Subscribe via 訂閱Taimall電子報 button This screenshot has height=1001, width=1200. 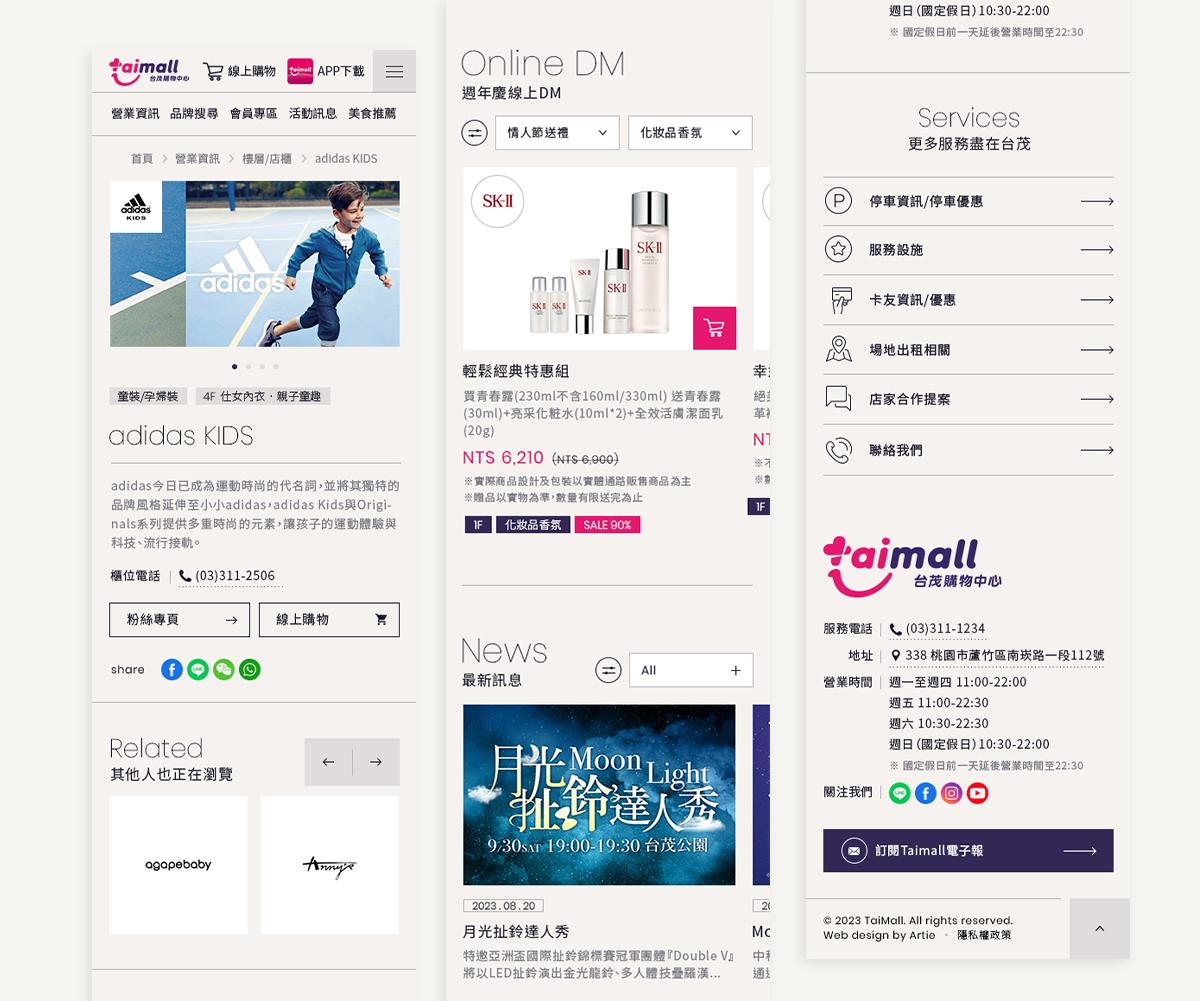click(x=968, y=851)
